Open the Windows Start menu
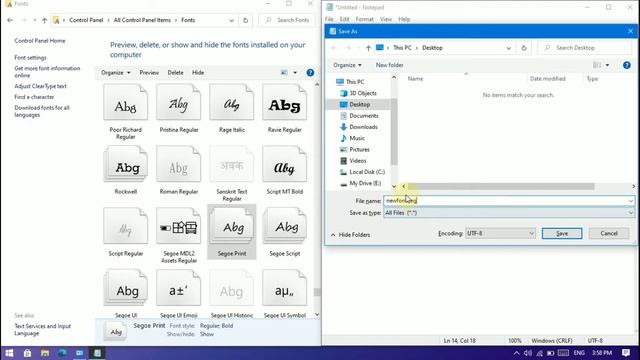 pos(9,353)
